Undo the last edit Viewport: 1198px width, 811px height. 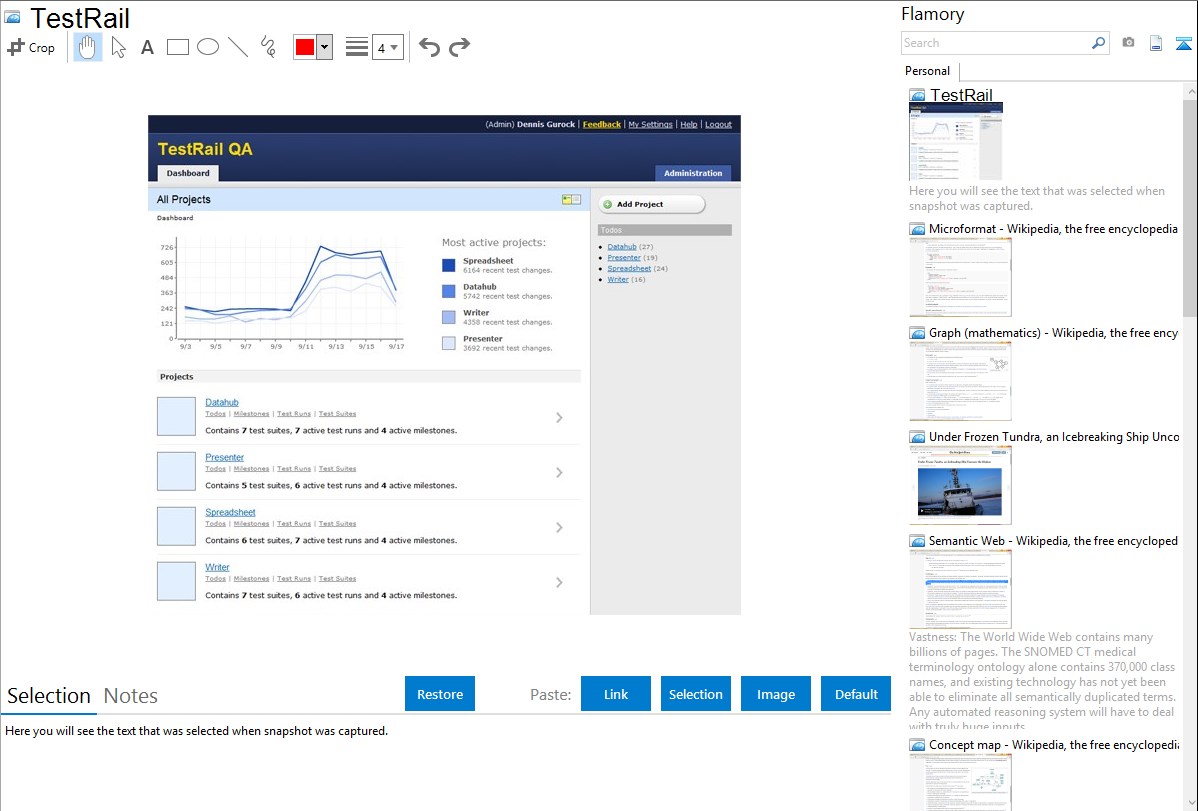coord(429,47)
